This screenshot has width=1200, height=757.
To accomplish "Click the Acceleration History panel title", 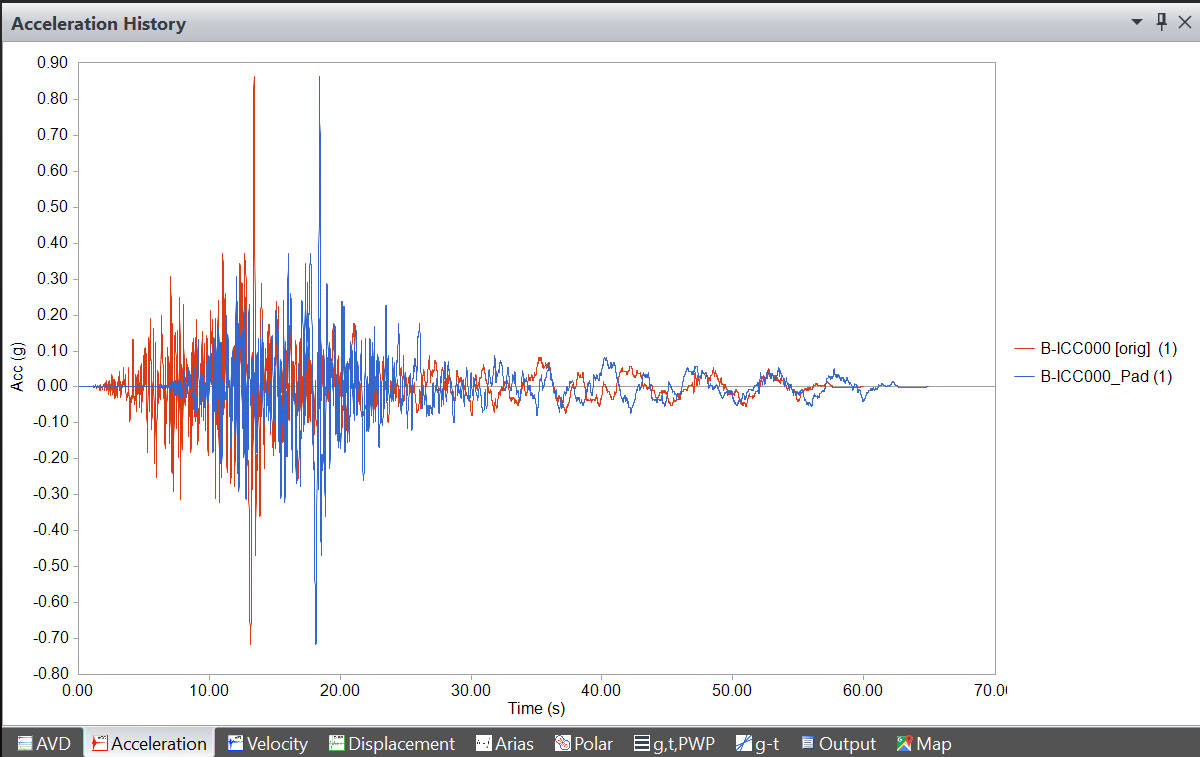I will [x=98, y=24].
